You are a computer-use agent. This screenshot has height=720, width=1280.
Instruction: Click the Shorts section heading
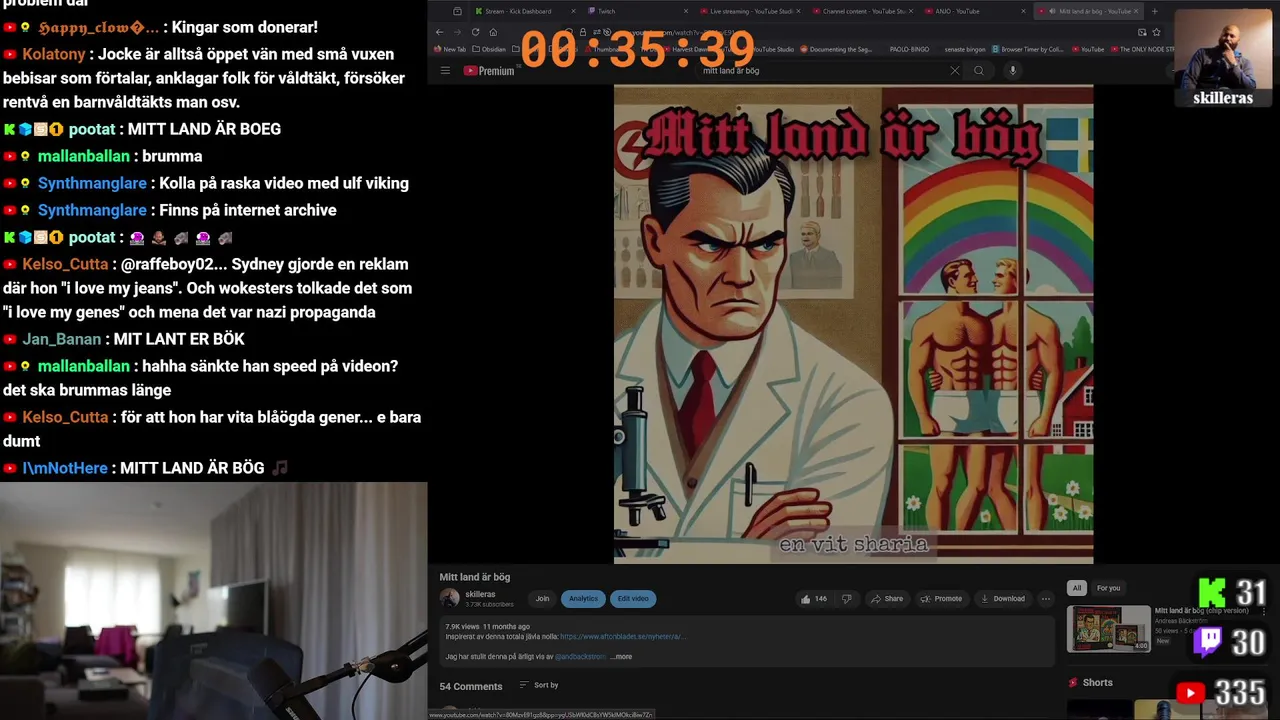[x=1097, y=682]
